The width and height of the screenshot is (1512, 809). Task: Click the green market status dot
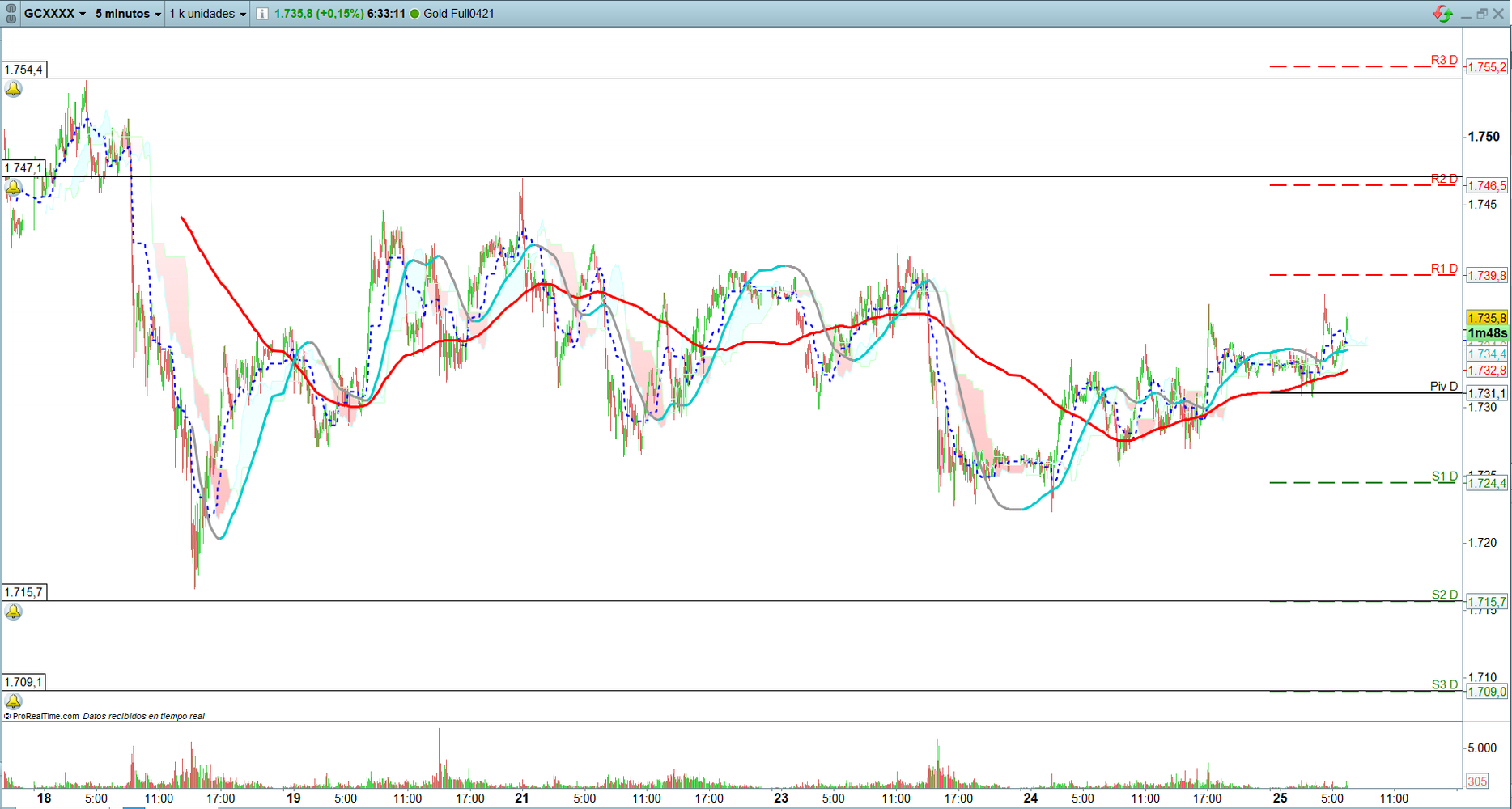coord(415,14)
